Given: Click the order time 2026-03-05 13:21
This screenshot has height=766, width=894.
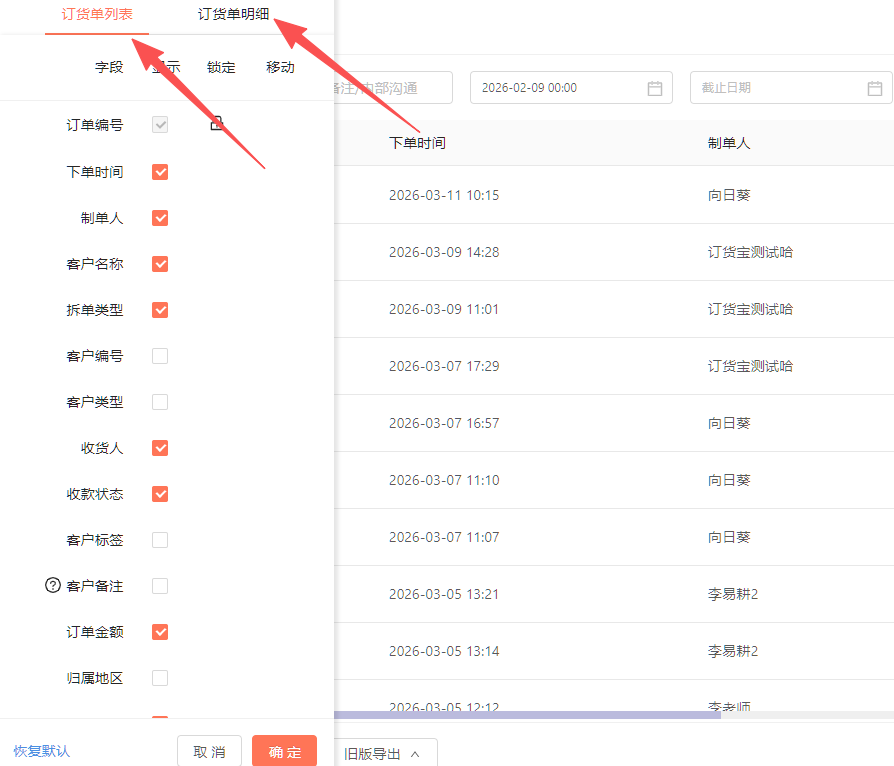Looking at the screenshot, I should tap(444, 594).
